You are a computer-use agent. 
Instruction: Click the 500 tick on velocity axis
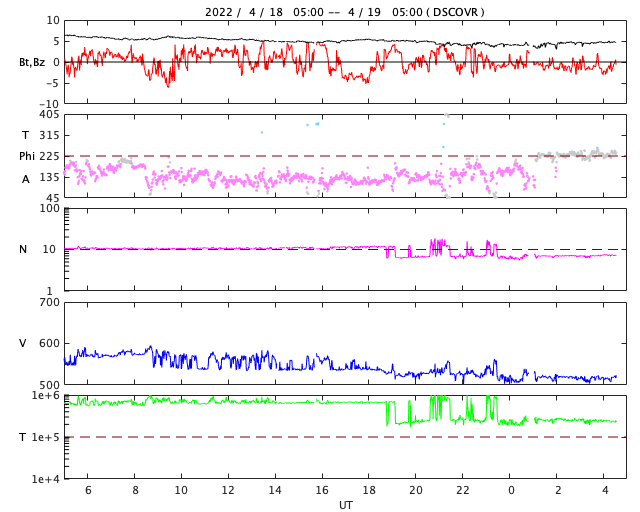click(x=49, y=385)
